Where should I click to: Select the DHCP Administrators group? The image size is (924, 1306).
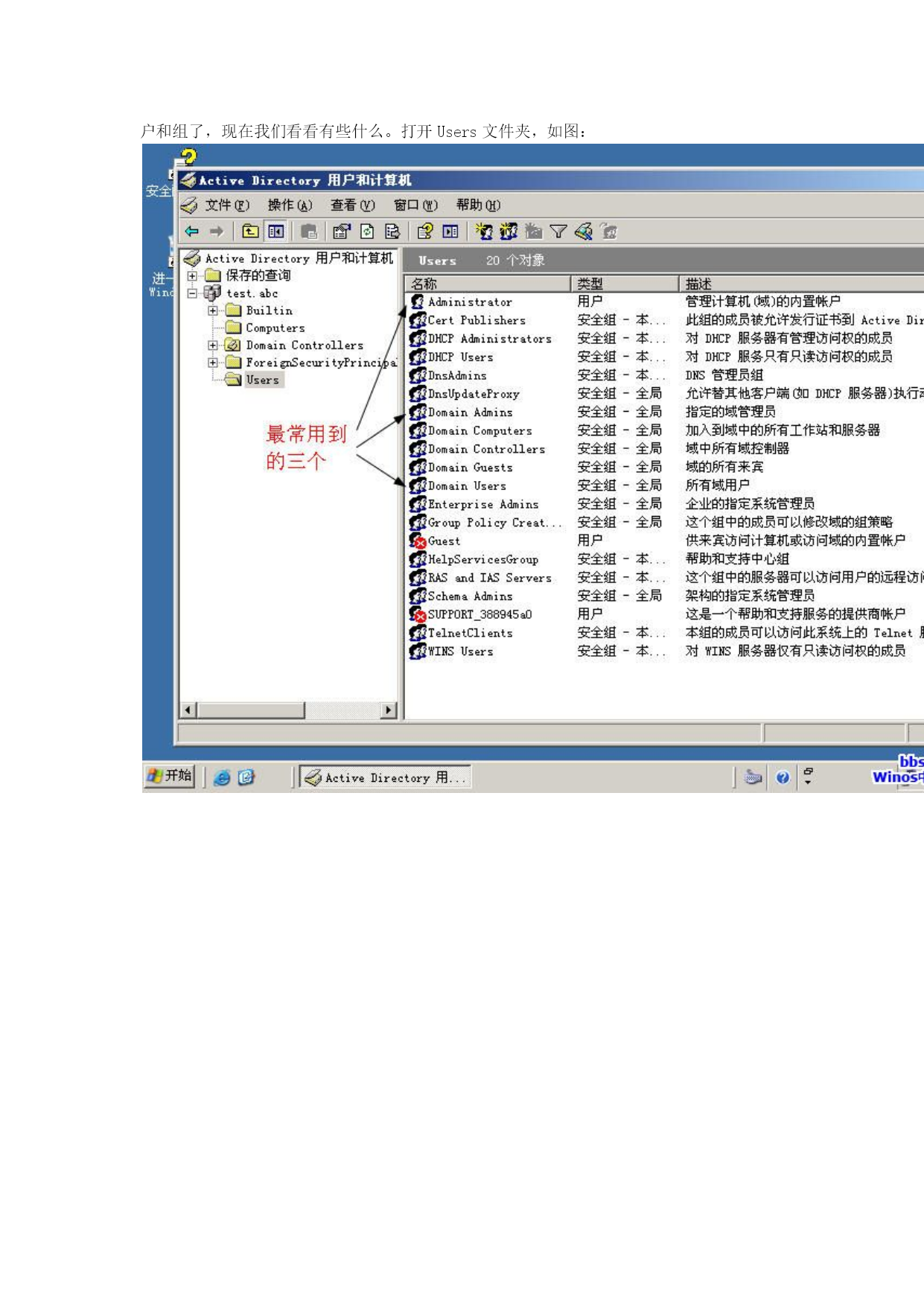pyautogui.click(x=481, y=339)
